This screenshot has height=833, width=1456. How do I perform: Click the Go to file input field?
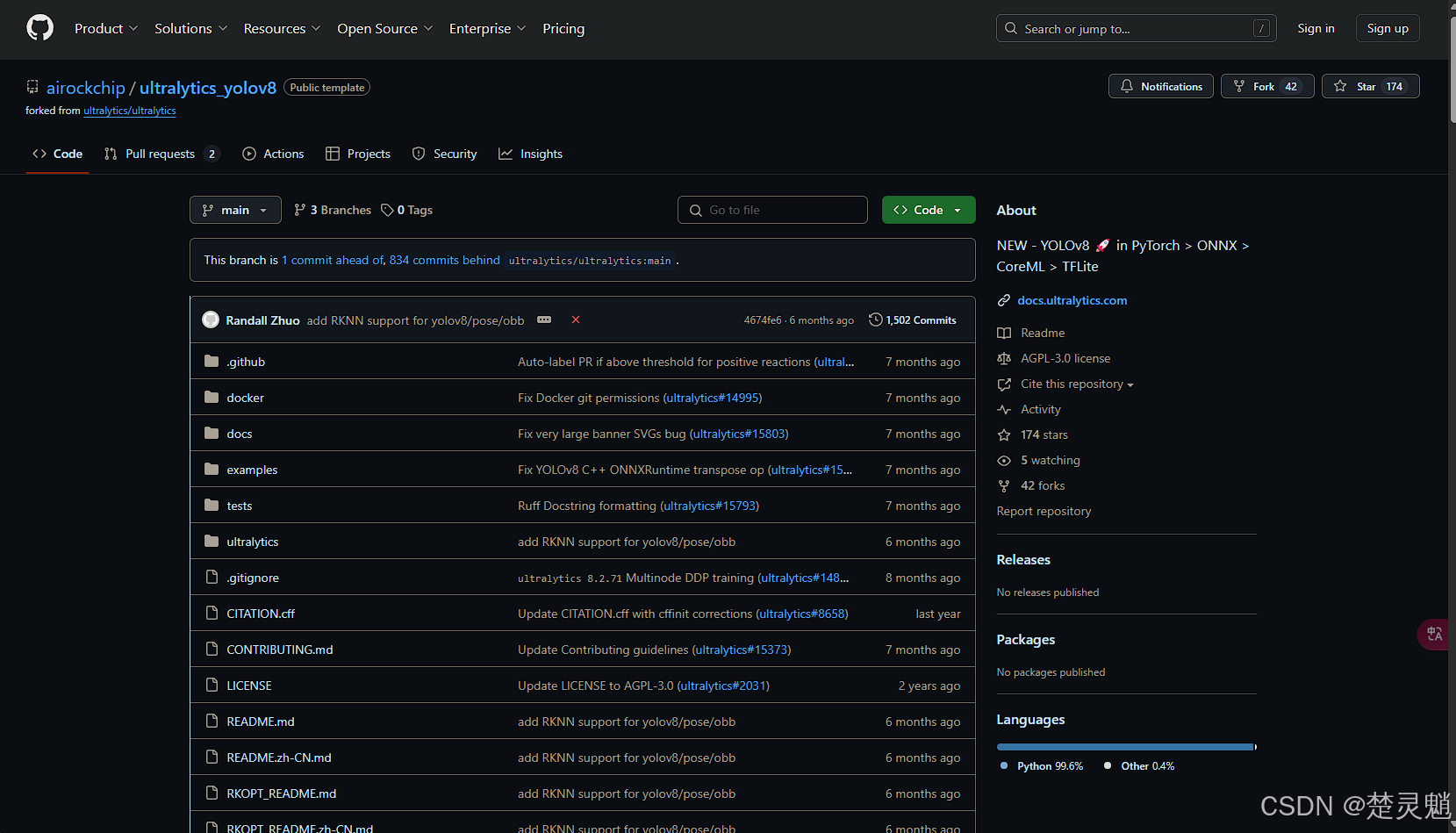(x=772, y=210)
